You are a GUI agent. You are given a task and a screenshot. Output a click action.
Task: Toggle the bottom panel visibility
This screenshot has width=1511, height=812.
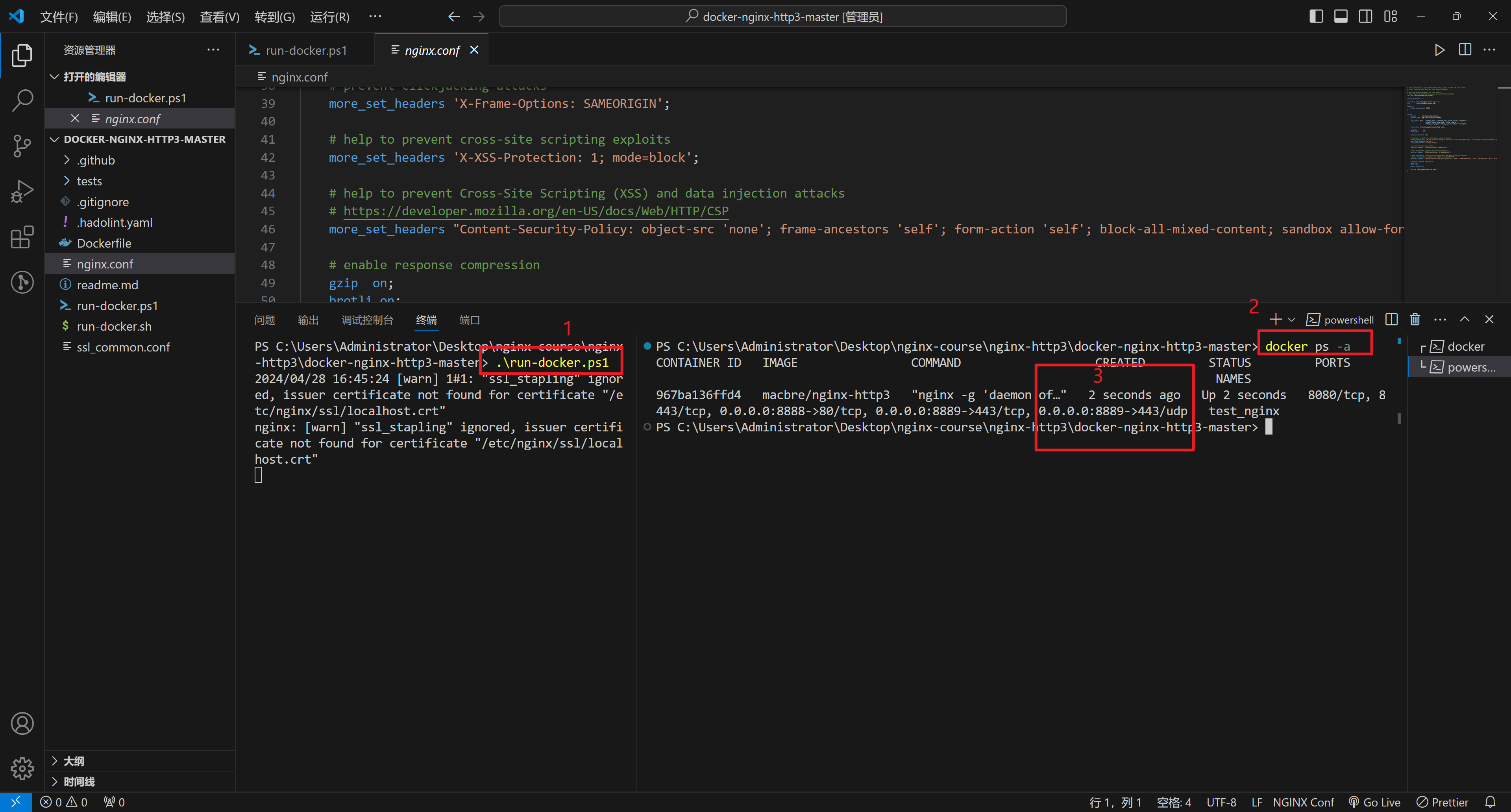click(1340, 17)
